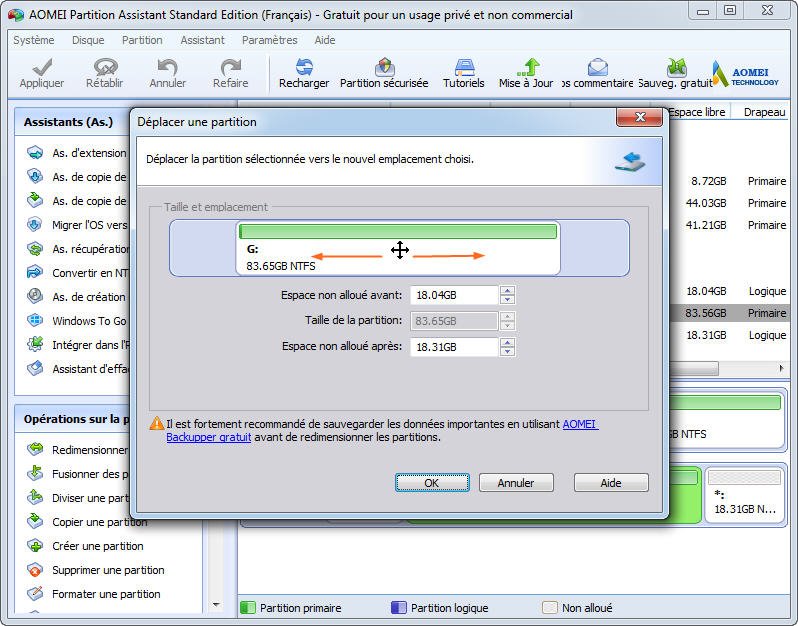This screenshot has width=798, height=626.
Task: Select the row with 8.72GB free
Action: click(728, 181)
